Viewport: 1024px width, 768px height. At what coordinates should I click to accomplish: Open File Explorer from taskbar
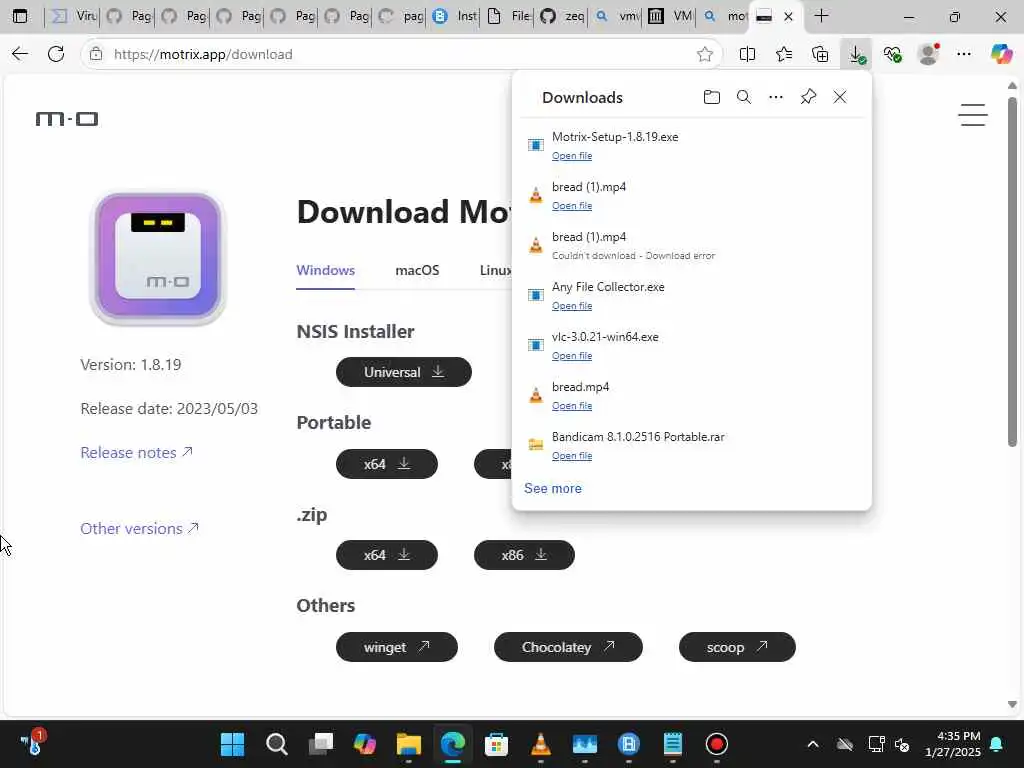pos(409,744)
